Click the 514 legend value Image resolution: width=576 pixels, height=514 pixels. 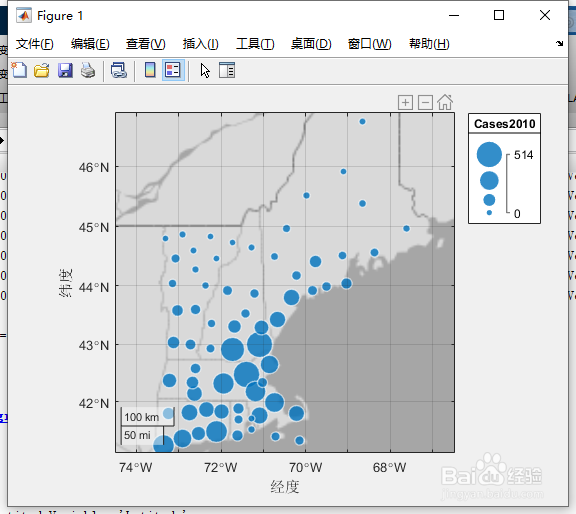[x=523, y=155]
